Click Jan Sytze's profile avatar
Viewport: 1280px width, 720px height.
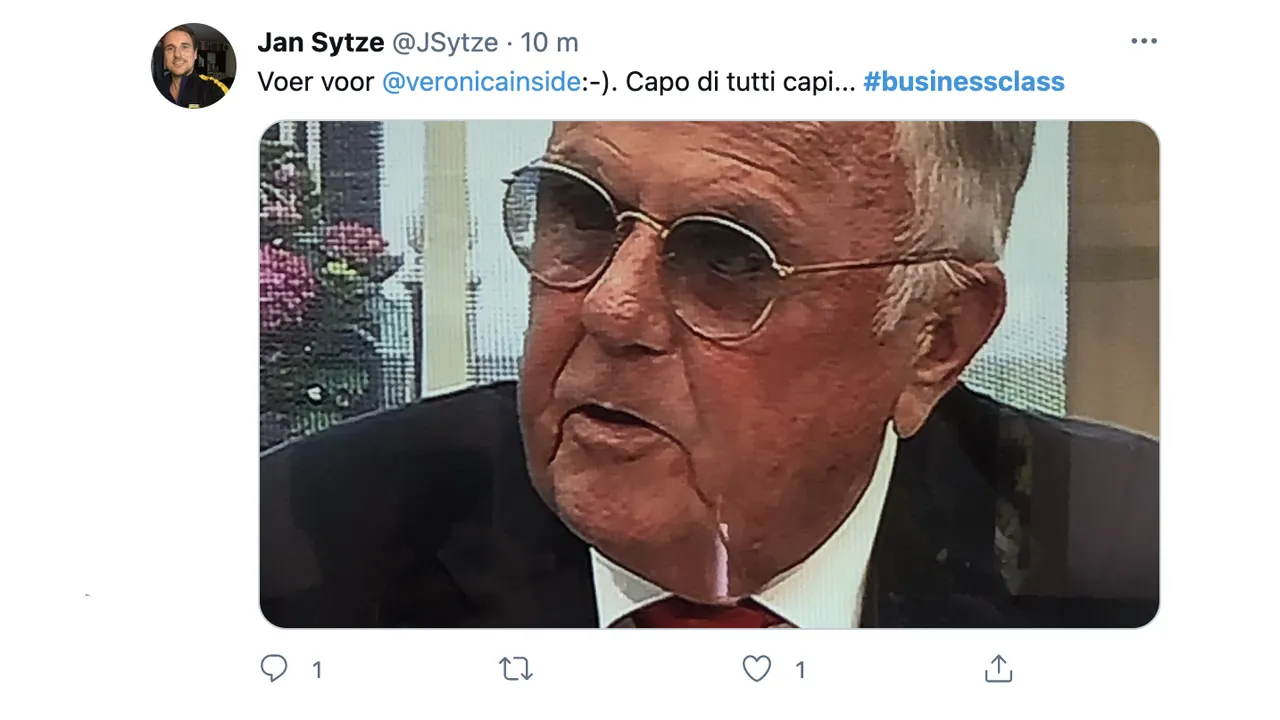click(194, 66)
